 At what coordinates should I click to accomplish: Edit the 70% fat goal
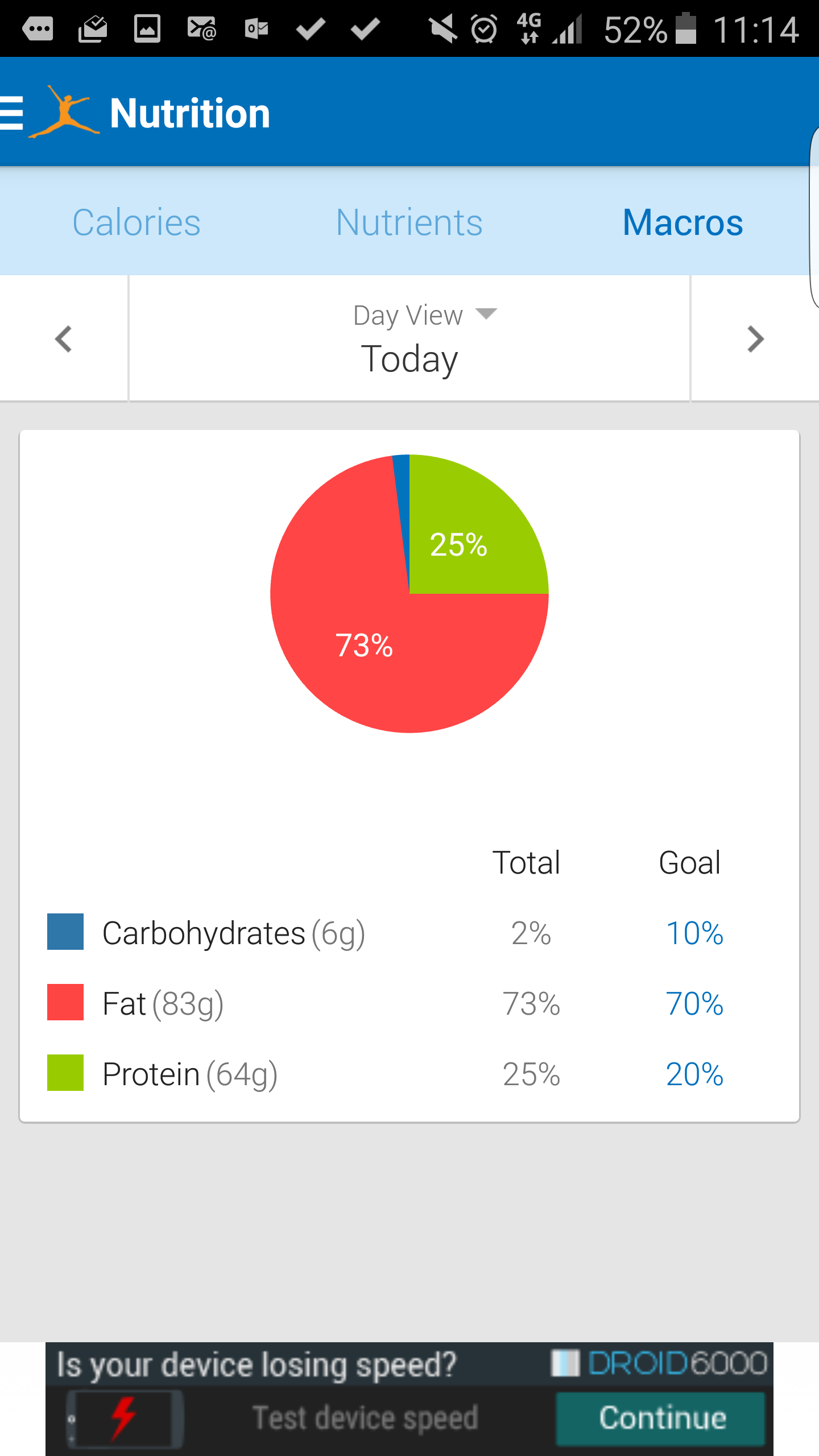click(x=694, y=1004)
